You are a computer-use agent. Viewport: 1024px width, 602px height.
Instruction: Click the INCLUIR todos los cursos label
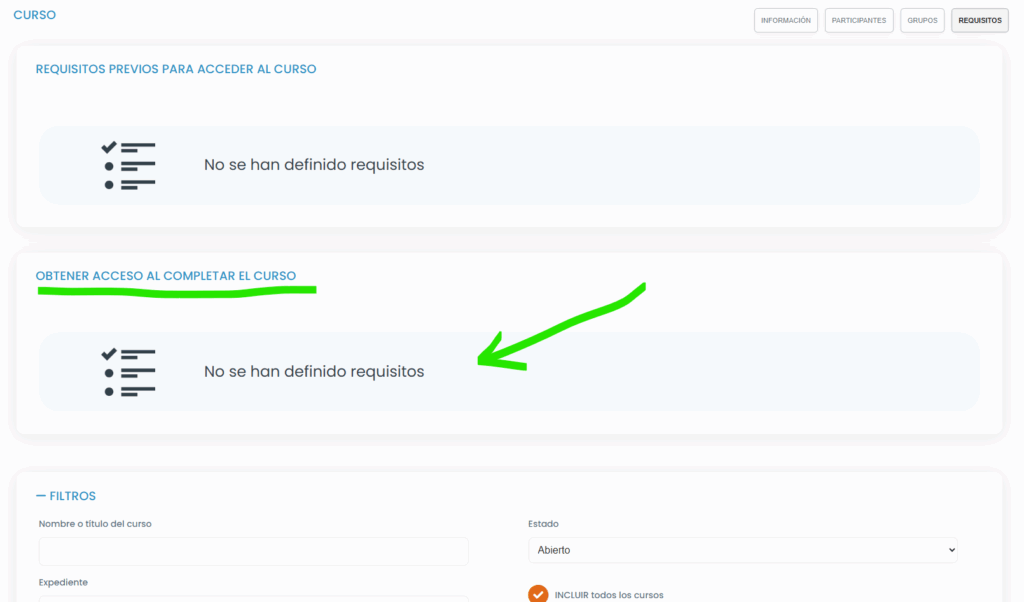click(609, 595)
